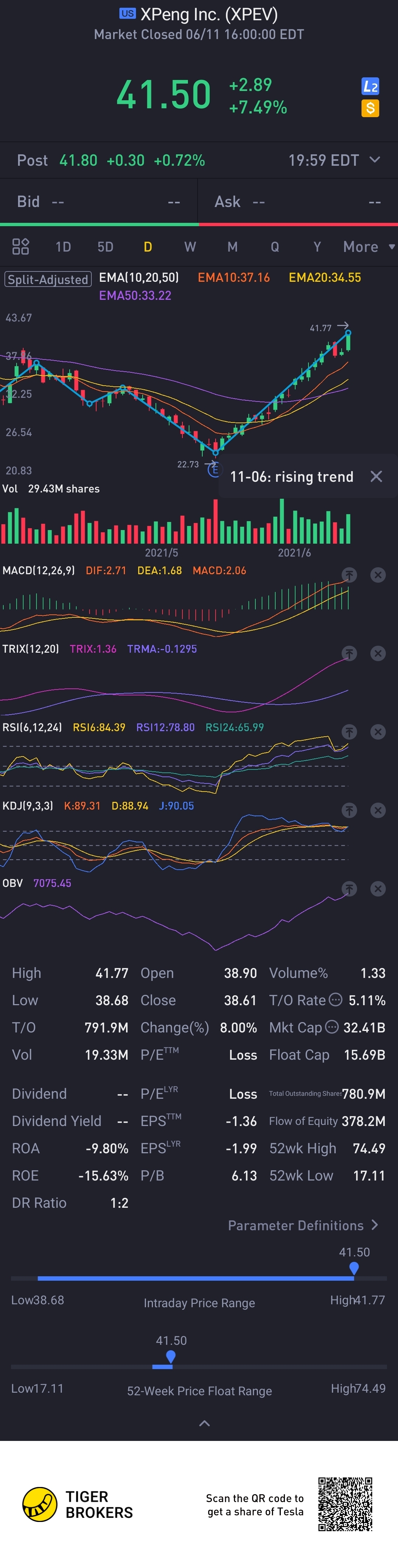Pin the OBV indicator to top
The height and width of the screenshot is (1568, 398).
pos(349,889)
